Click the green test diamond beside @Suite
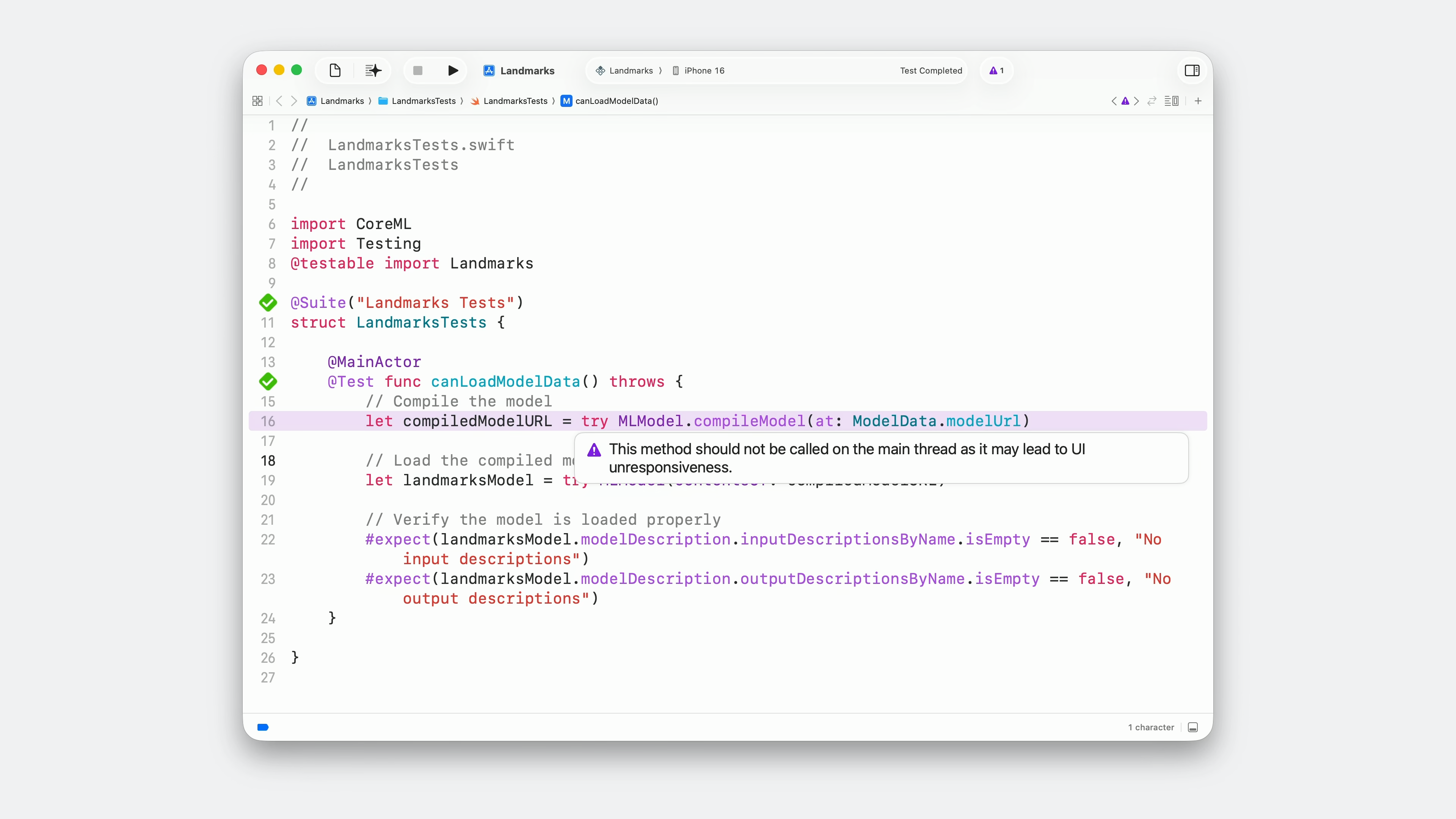 tap(268, 303)
